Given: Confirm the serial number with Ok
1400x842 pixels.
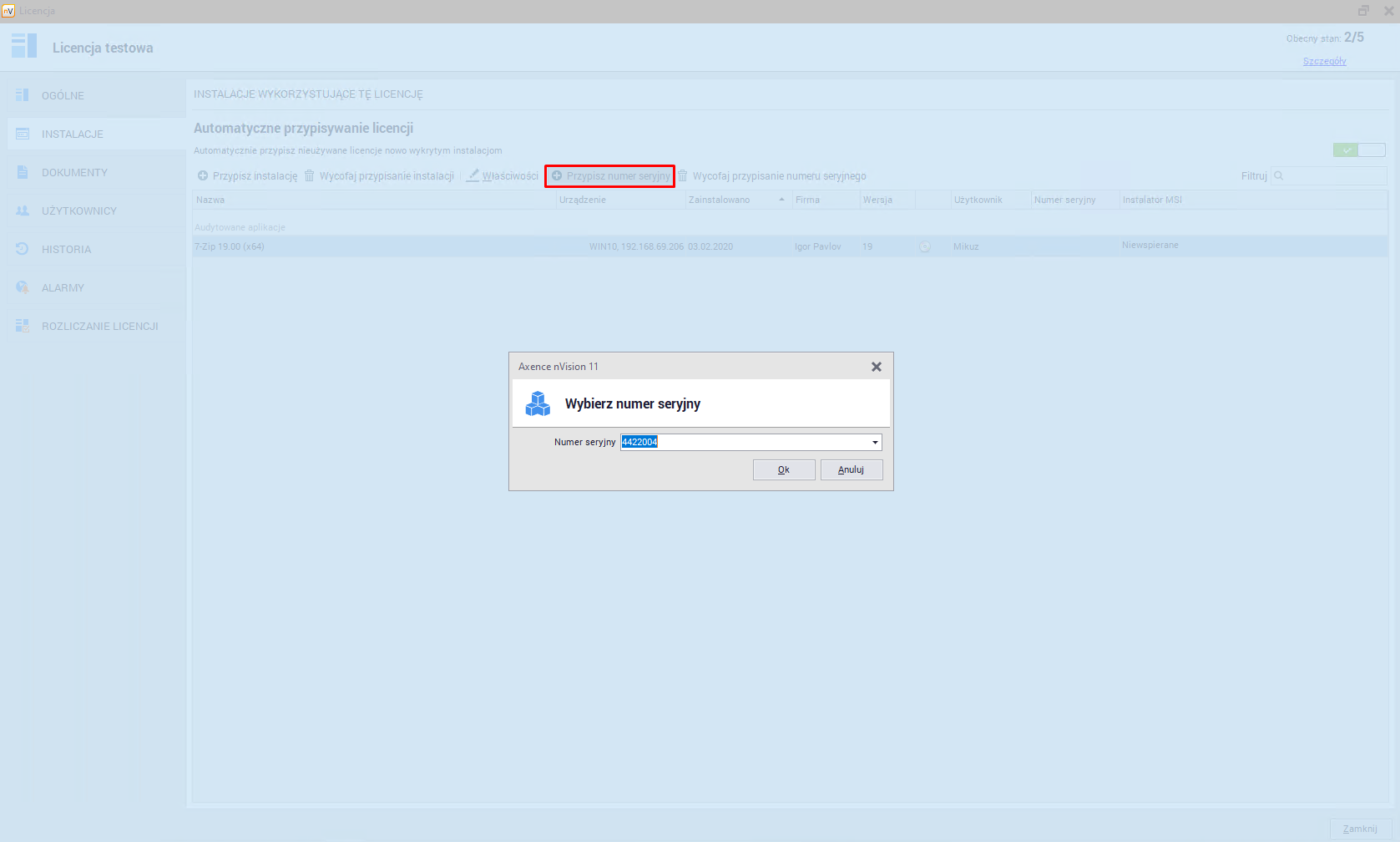Looking at the screenshot, I should pyautogui.click(x=783, y=469).
